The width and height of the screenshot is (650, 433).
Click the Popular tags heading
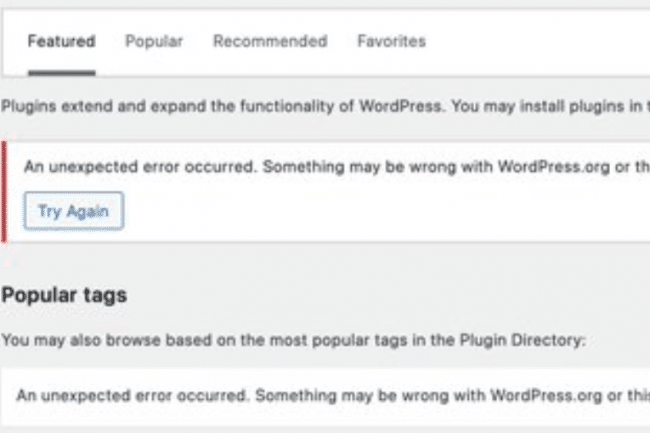(x=64, y=295)
